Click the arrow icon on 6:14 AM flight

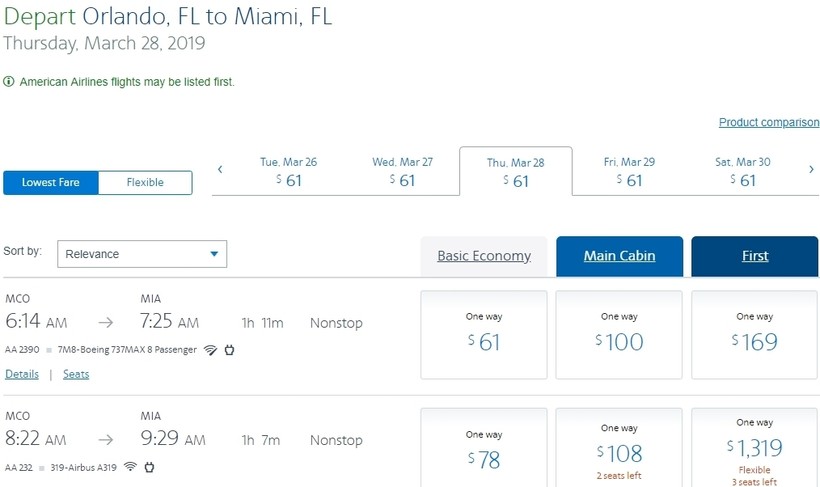tap(105, 323)
